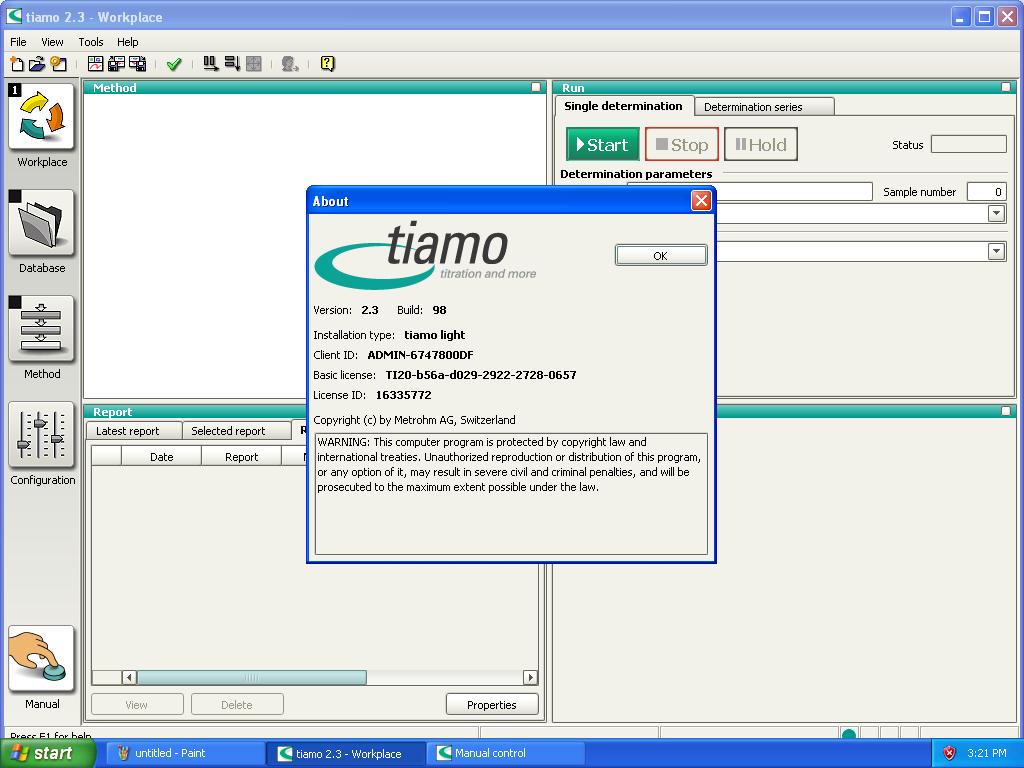Click the report scrollbar left arrow
Screen dimensions: 1024x768
(129, 677)
